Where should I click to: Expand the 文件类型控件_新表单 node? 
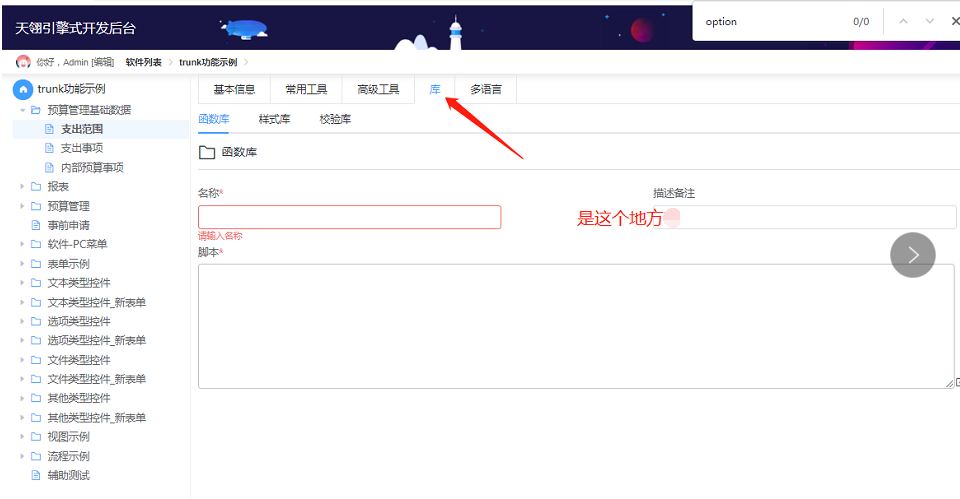[23, 379]
